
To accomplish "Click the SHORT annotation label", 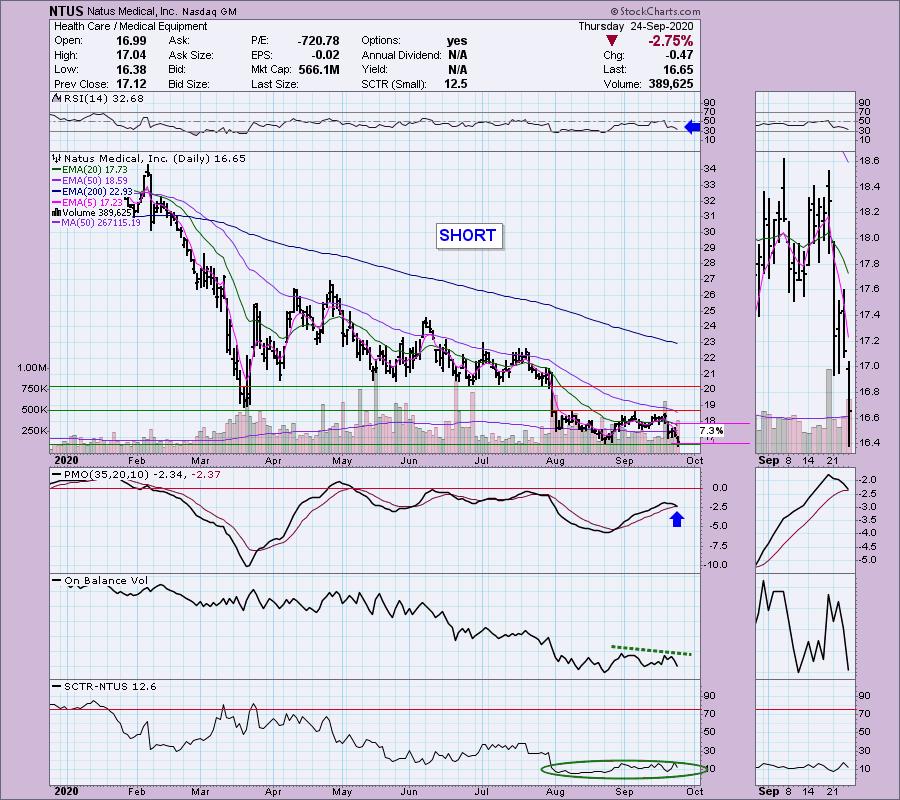I will pyautogui.click(x=468, y=236).
